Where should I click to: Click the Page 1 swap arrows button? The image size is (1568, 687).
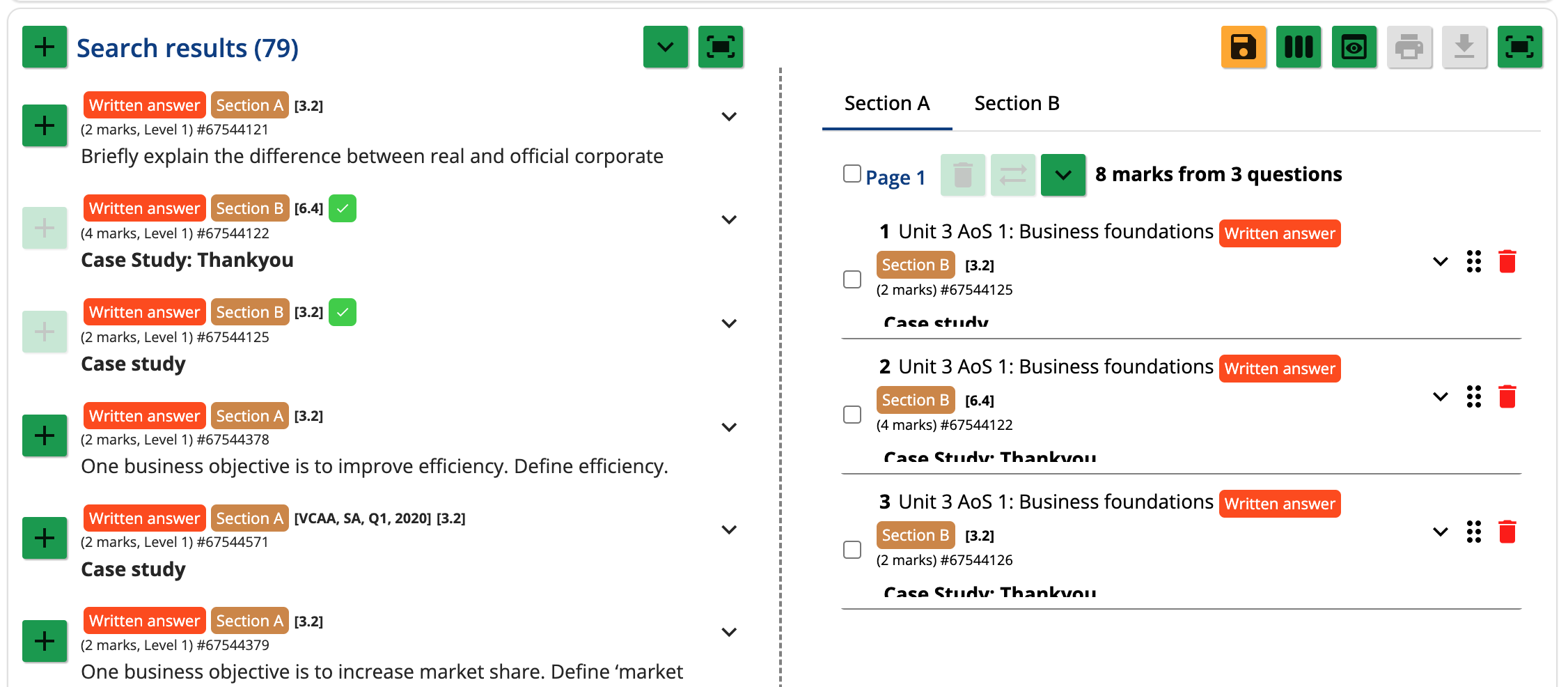1013,175
